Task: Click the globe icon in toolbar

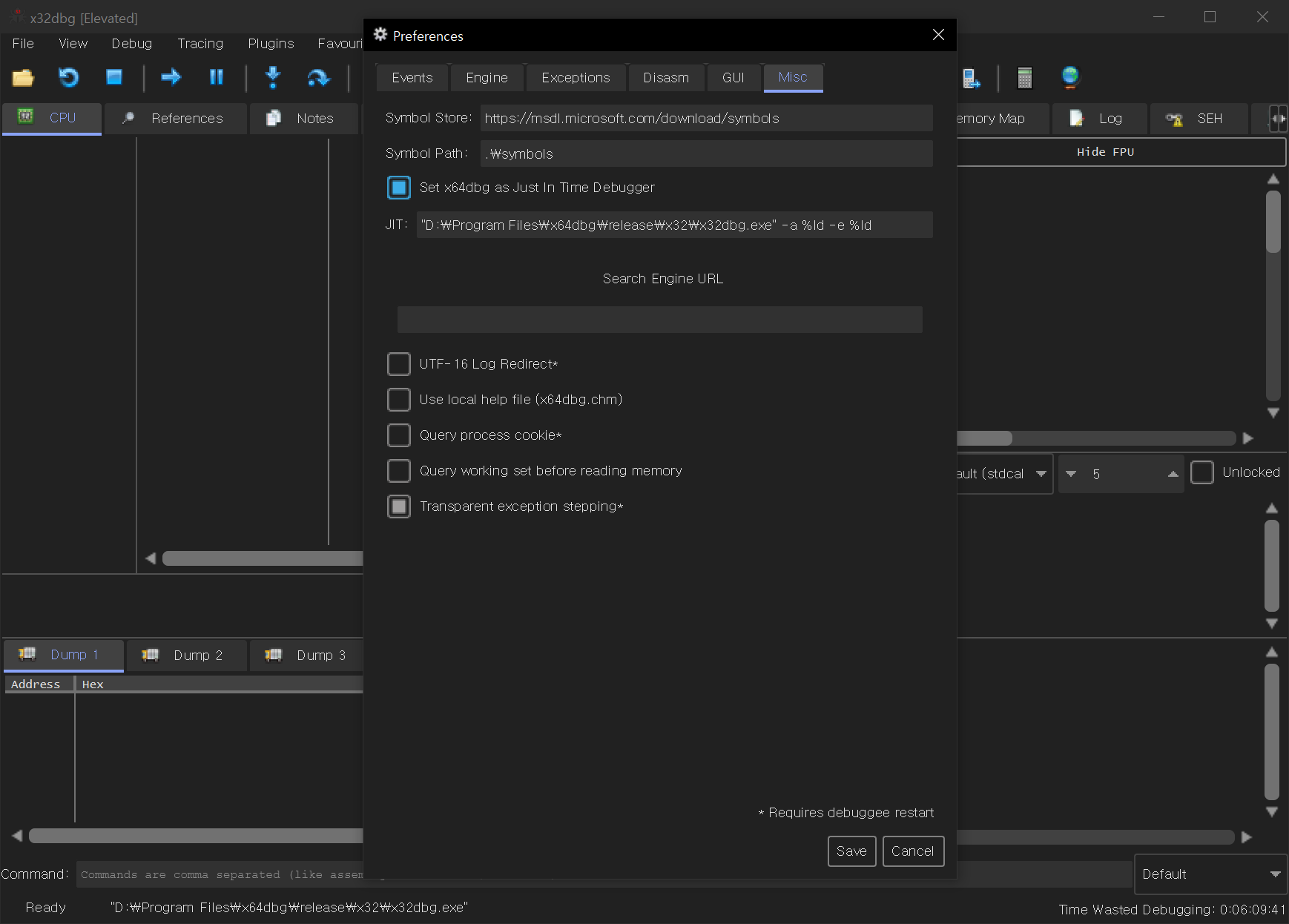Action: pos(1069,77)
